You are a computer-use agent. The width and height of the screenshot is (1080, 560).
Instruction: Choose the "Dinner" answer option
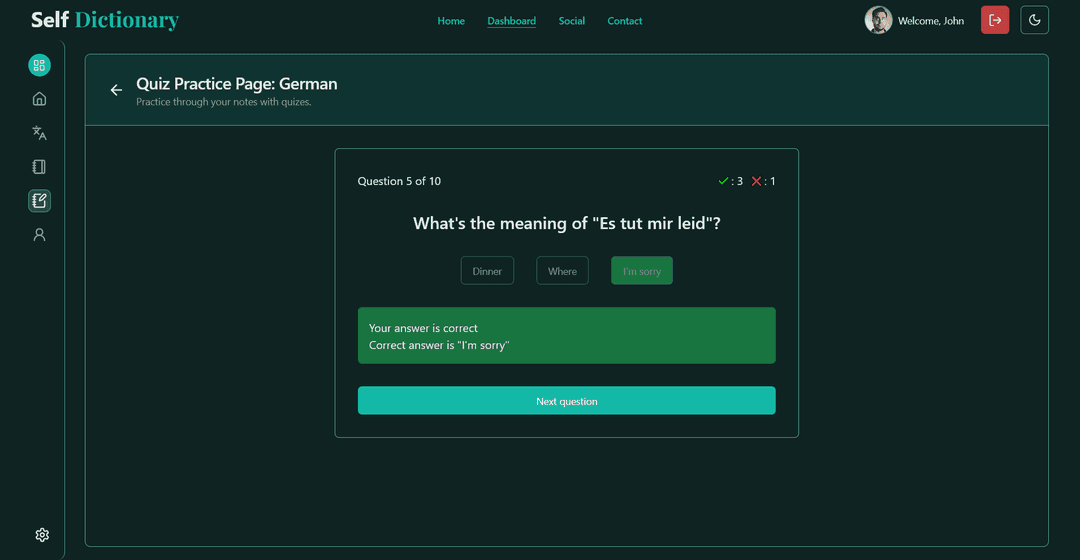tap(487, 271)
